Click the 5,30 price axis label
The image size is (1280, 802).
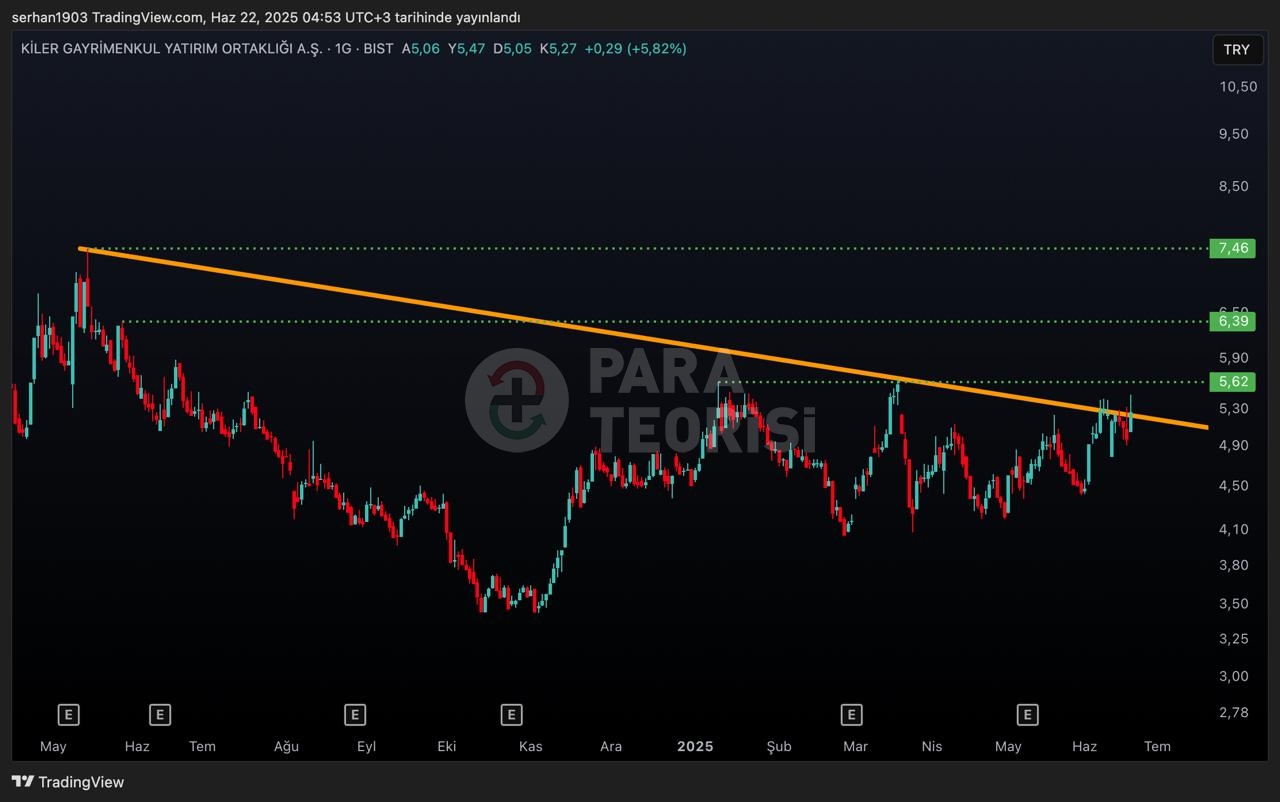(1235, 408)
